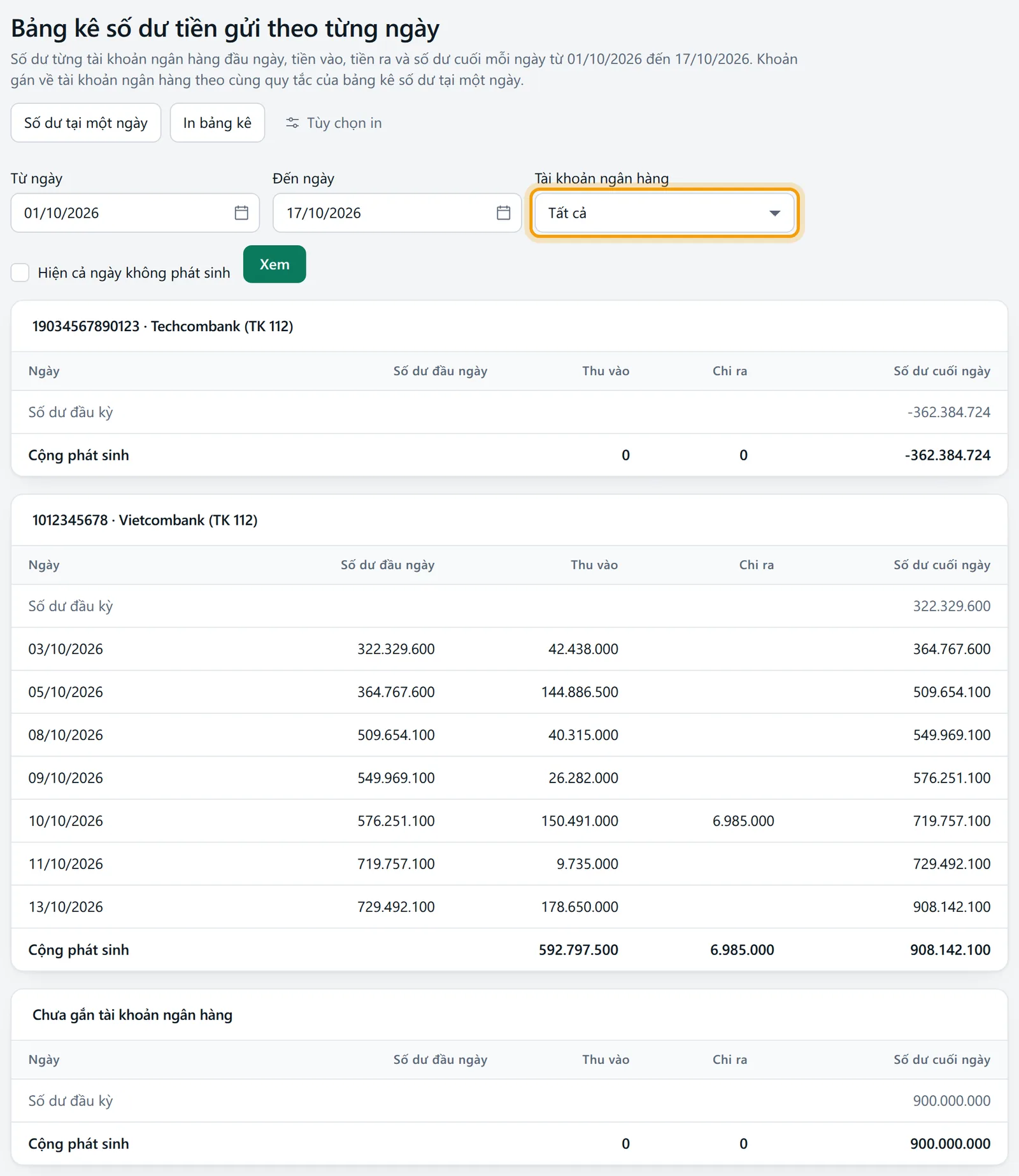Select row dated 13/10/2026
Image resolution: width=1019 pixels, height=1176 pixels.
click(x=509, y=907)
